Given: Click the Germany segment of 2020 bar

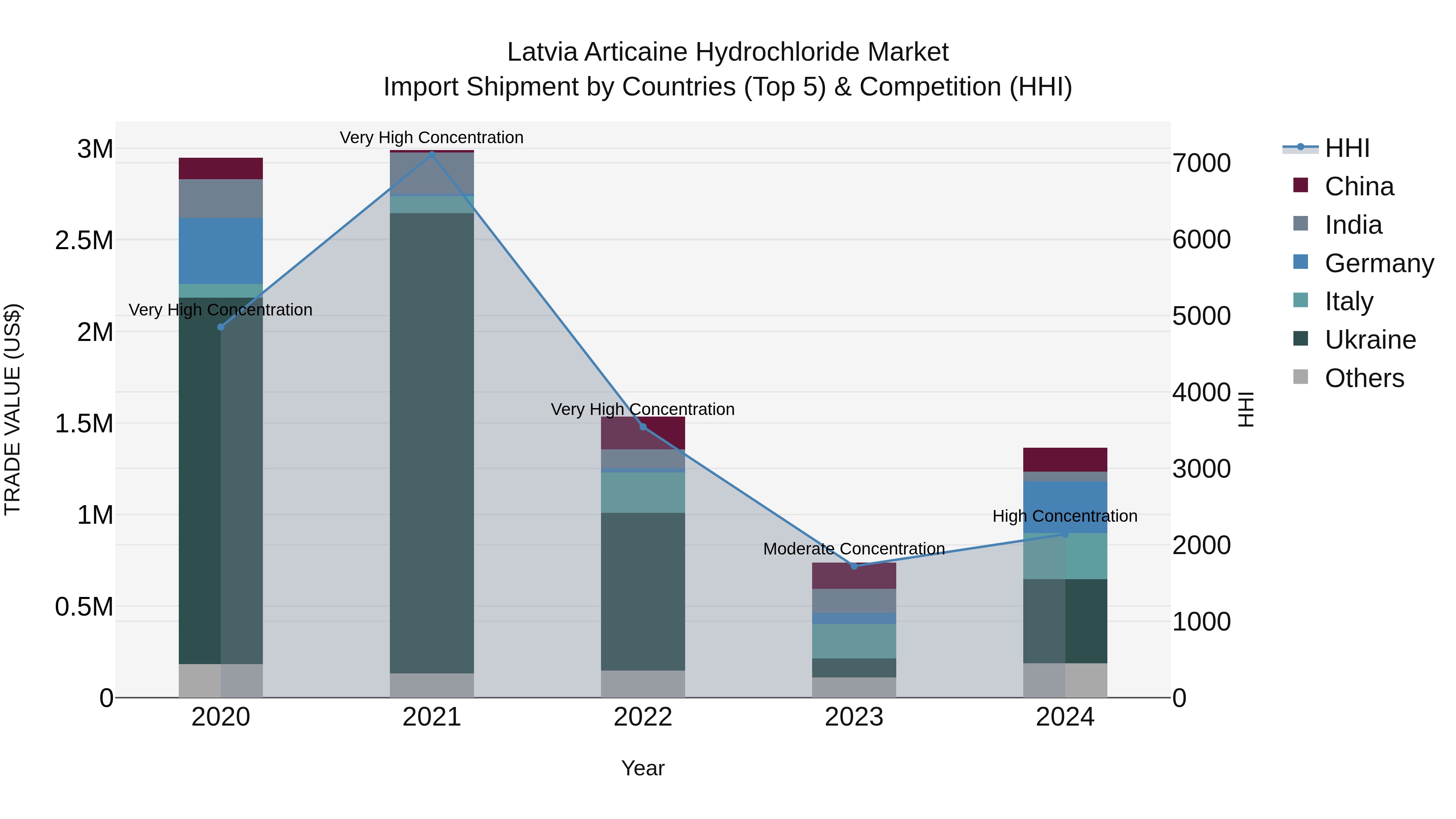Looking at the screenshot, I should [221, 251].
